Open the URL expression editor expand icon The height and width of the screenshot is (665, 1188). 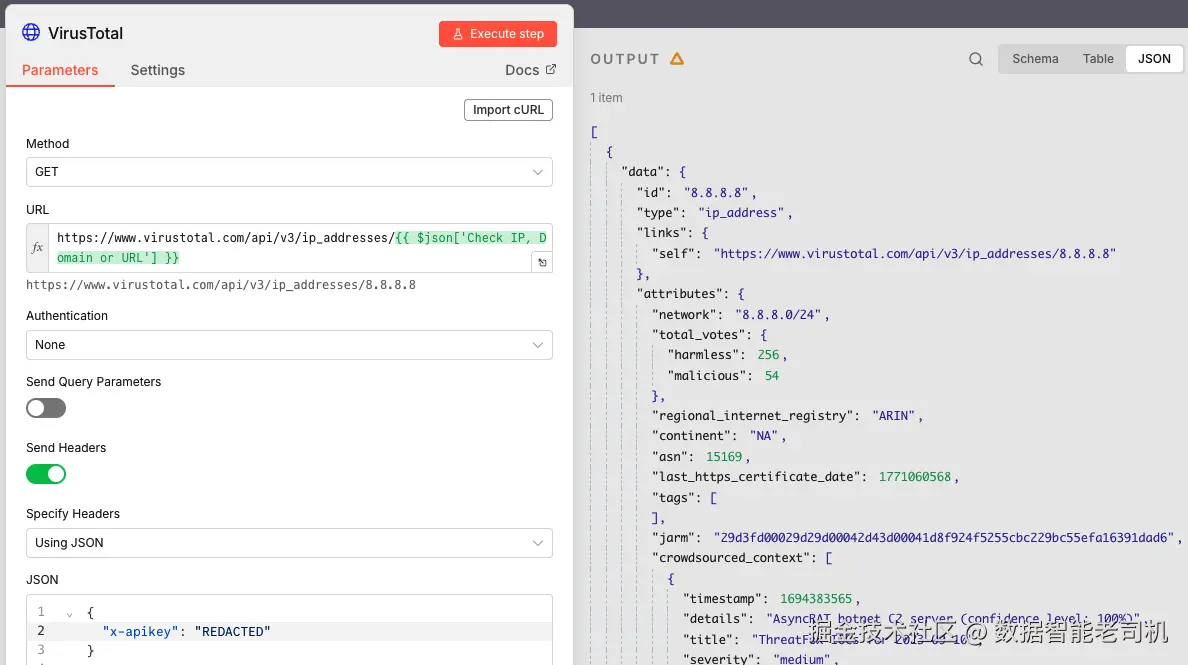pos(542,262)
